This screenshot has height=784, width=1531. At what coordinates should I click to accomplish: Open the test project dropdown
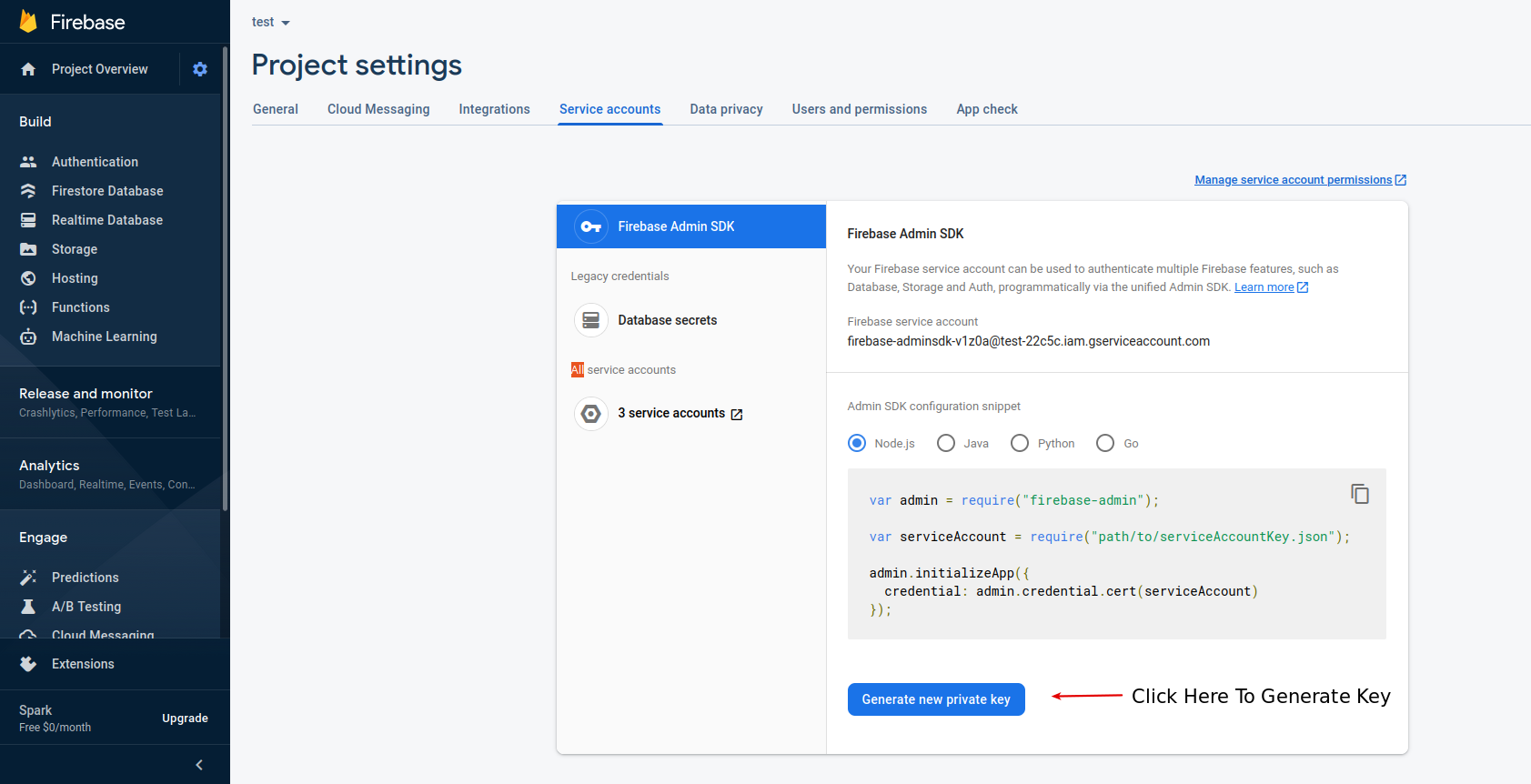271,22
